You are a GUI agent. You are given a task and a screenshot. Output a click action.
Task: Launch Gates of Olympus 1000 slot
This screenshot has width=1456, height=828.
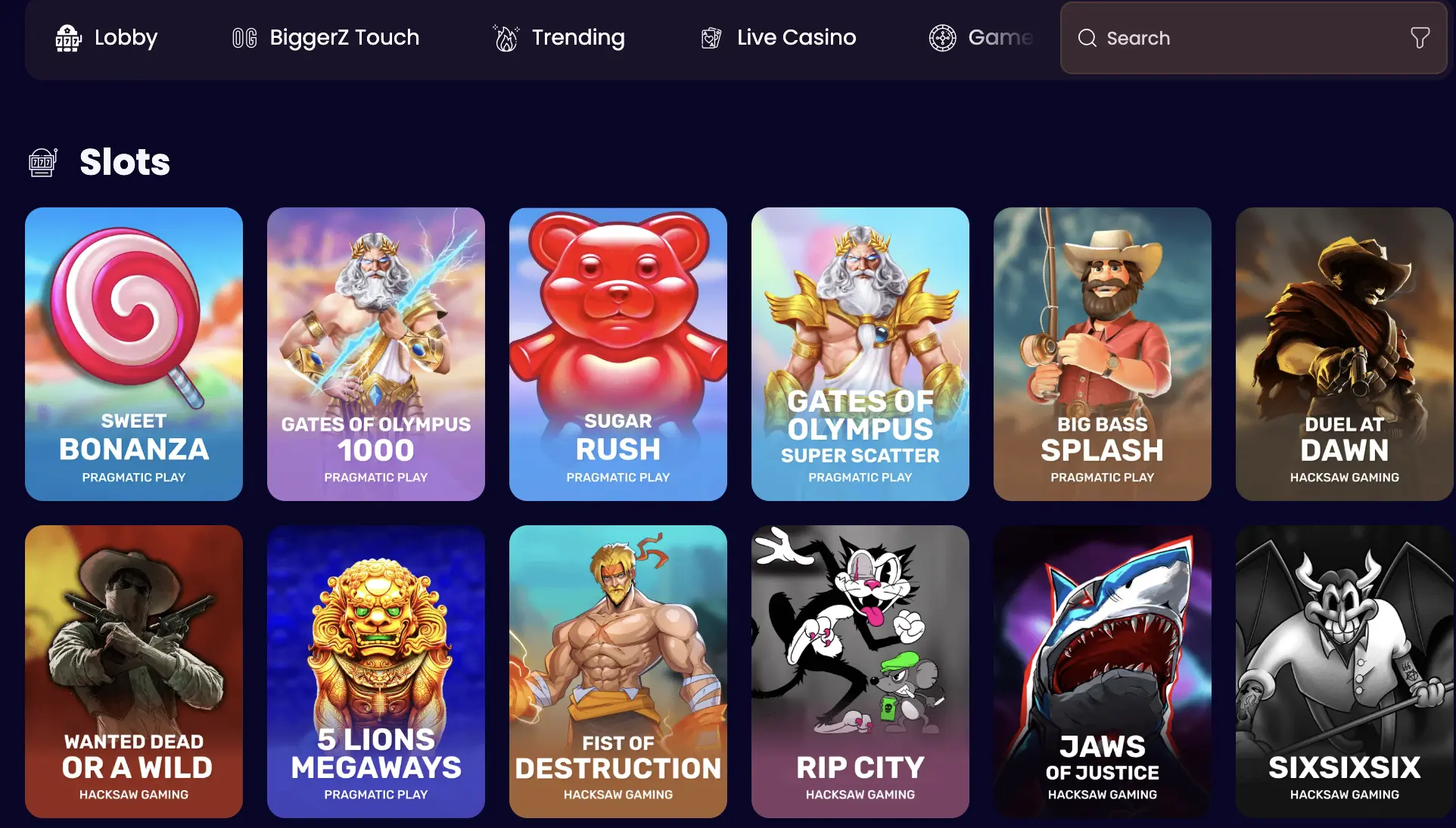coord(376,354)
